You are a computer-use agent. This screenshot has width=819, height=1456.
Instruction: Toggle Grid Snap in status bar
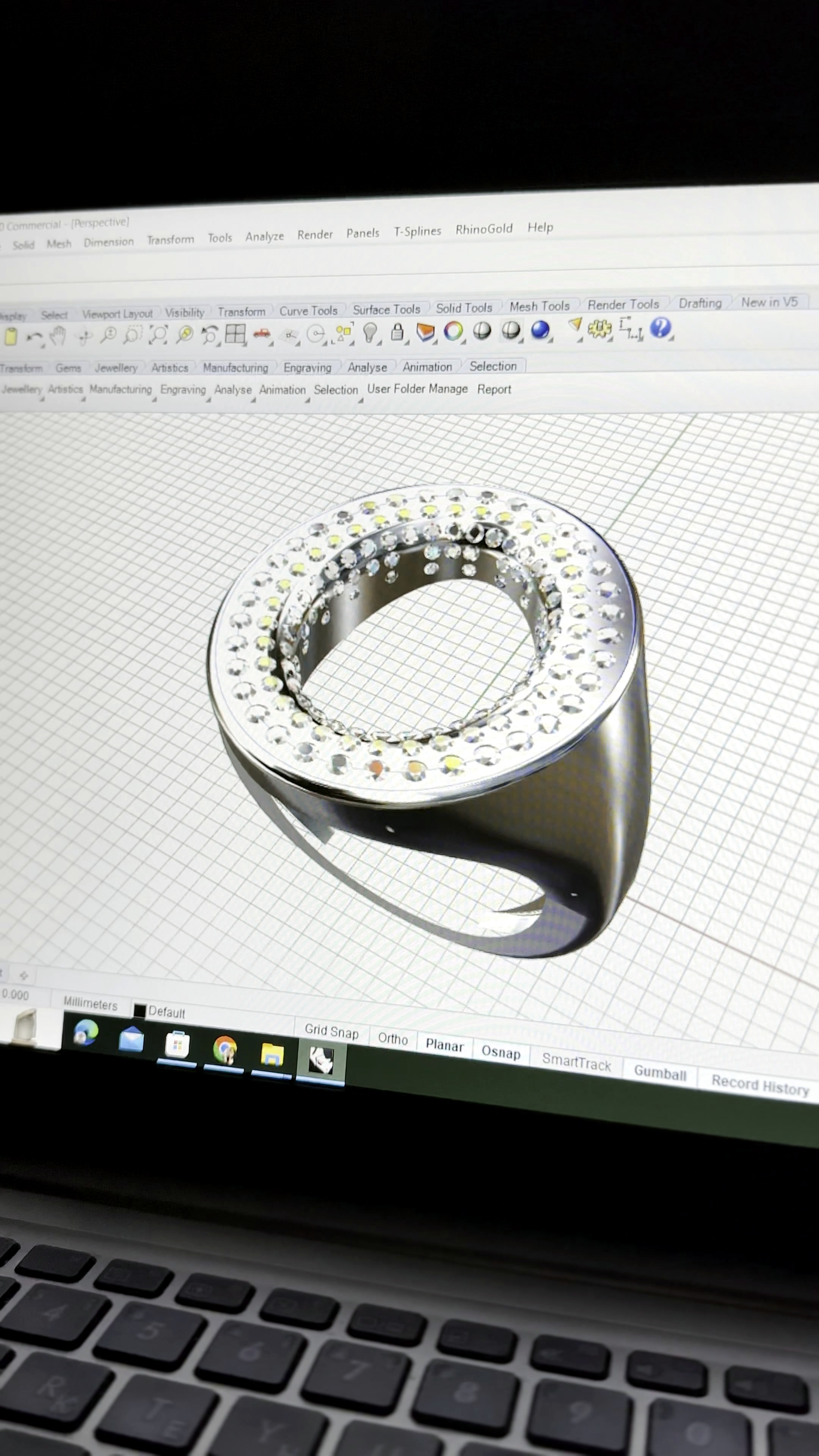coord(331,1032)
